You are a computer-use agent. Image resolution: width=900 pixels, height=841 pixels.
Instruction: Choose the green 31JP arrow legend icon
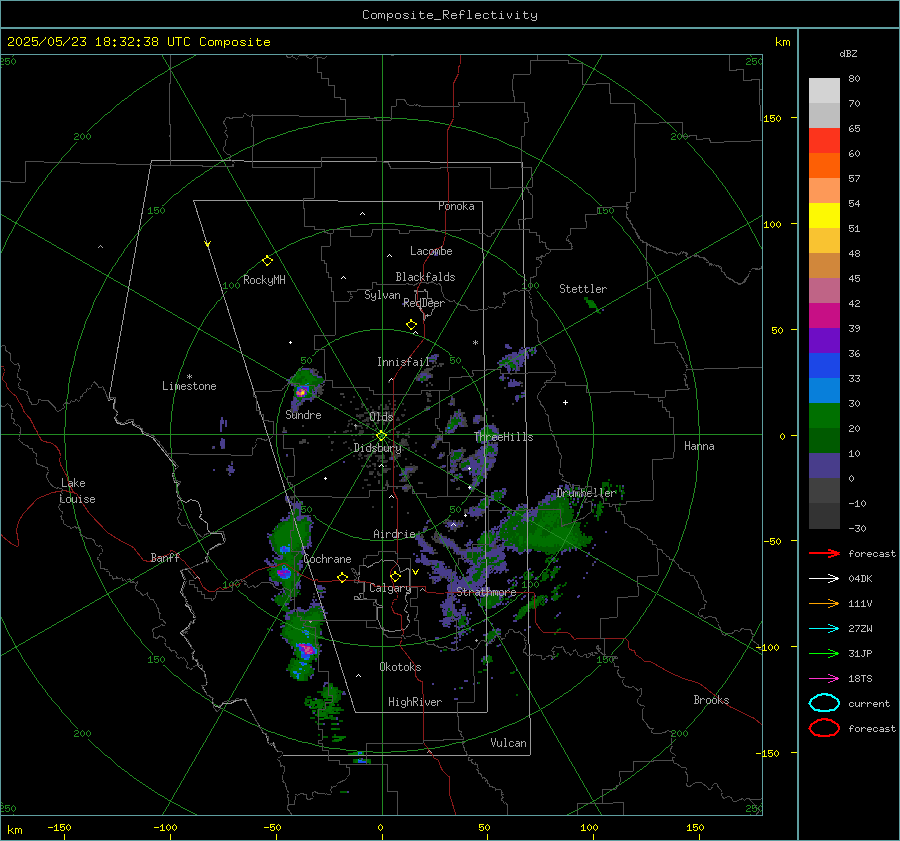[824, 653]
